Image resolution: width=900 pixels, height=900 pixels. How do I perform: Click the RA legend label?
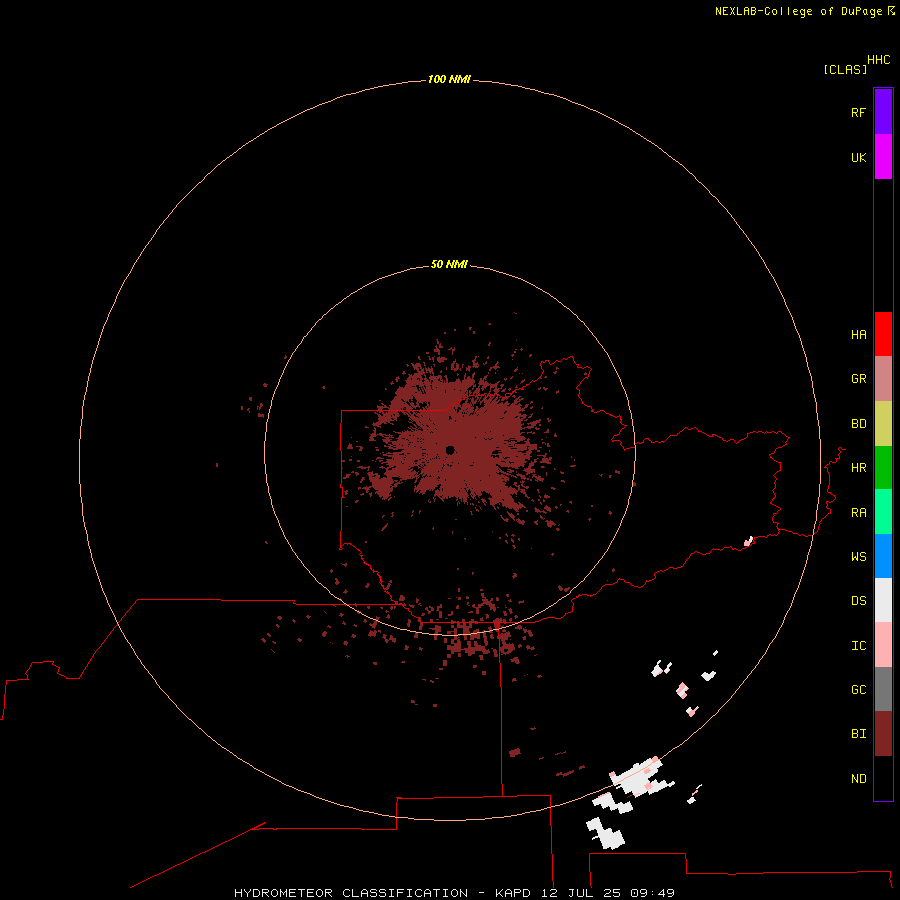tap(859, 513)
